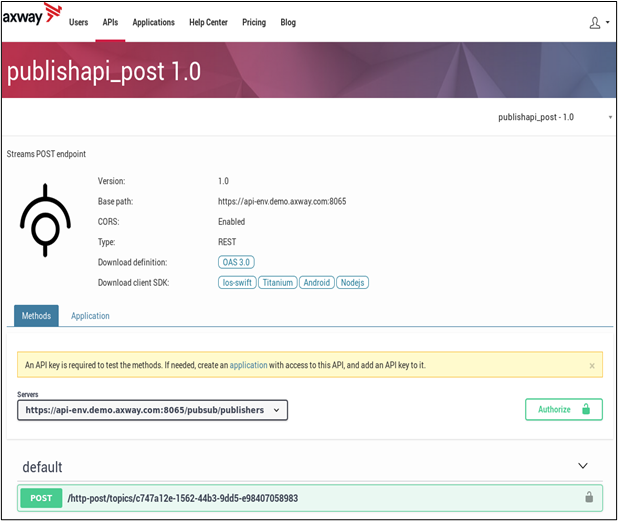Download the Titanium client SDK
The height and width of the screenshot is (521, 618).
point(277,283)
